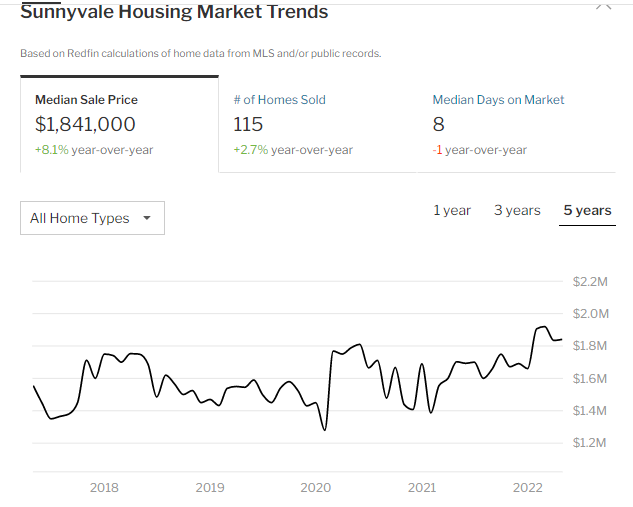Open the All Home Types dropdown
633x507 pixels.
click(92, 218)
